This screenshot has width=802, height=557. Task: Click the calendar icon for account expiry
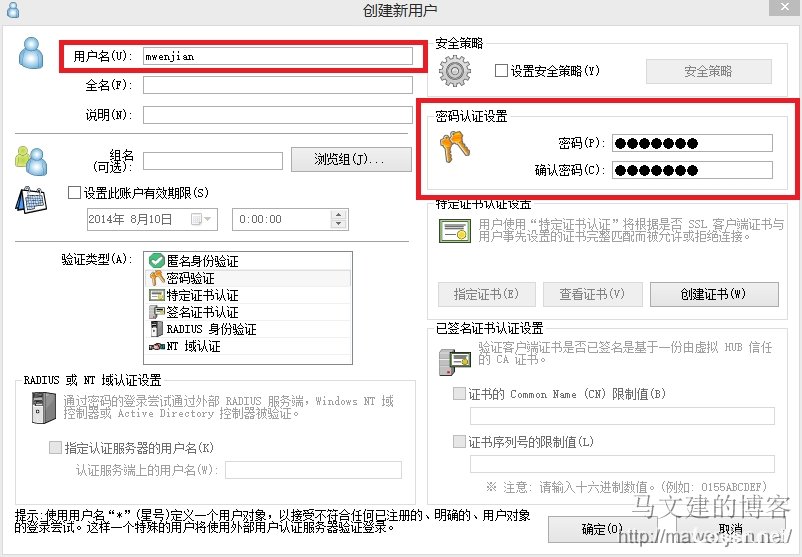31,200
